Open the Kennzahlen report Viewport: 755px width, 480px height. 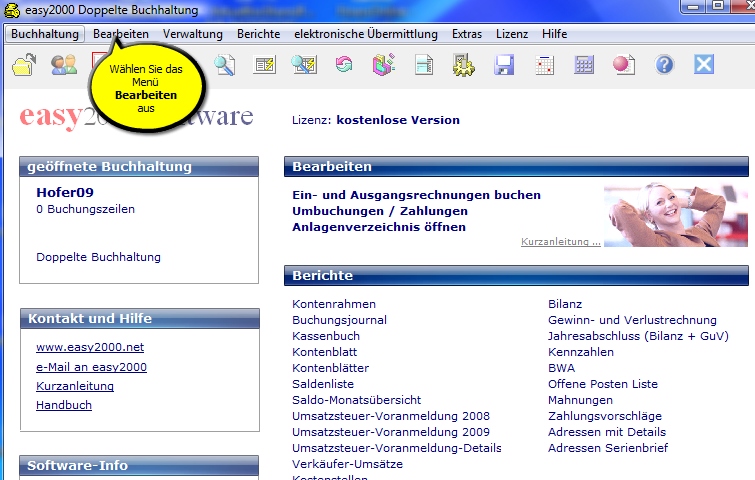pyautogui.click(x=581, y=352)
